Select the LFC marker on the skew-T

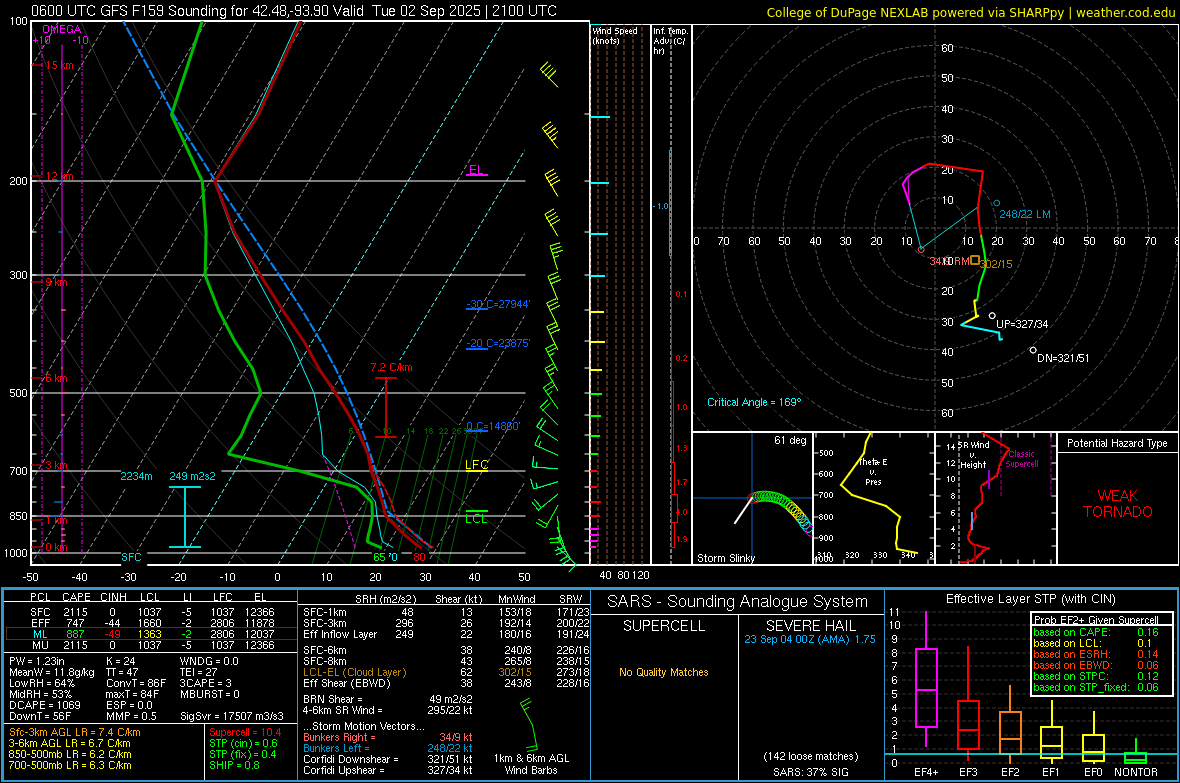[x=476, y=465]
